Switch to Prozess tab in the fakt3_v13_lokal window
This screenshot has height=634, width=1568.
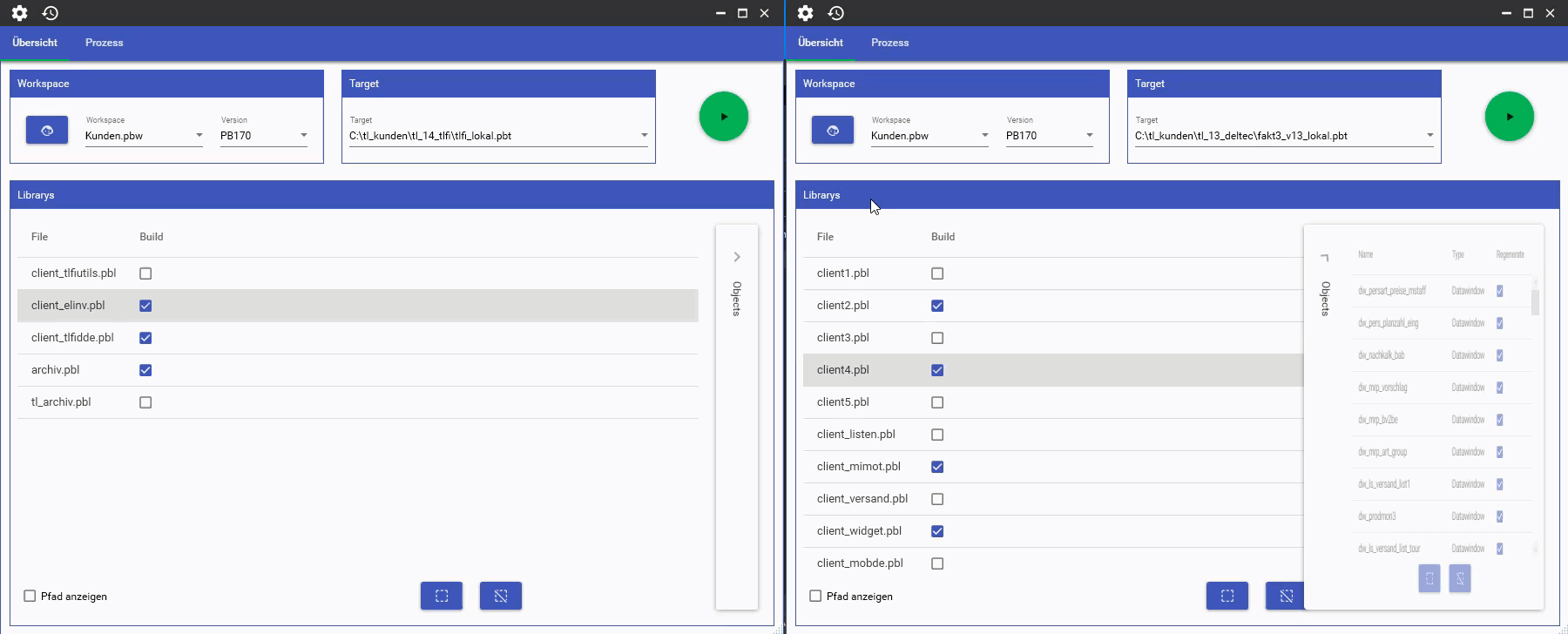(889, 43)
